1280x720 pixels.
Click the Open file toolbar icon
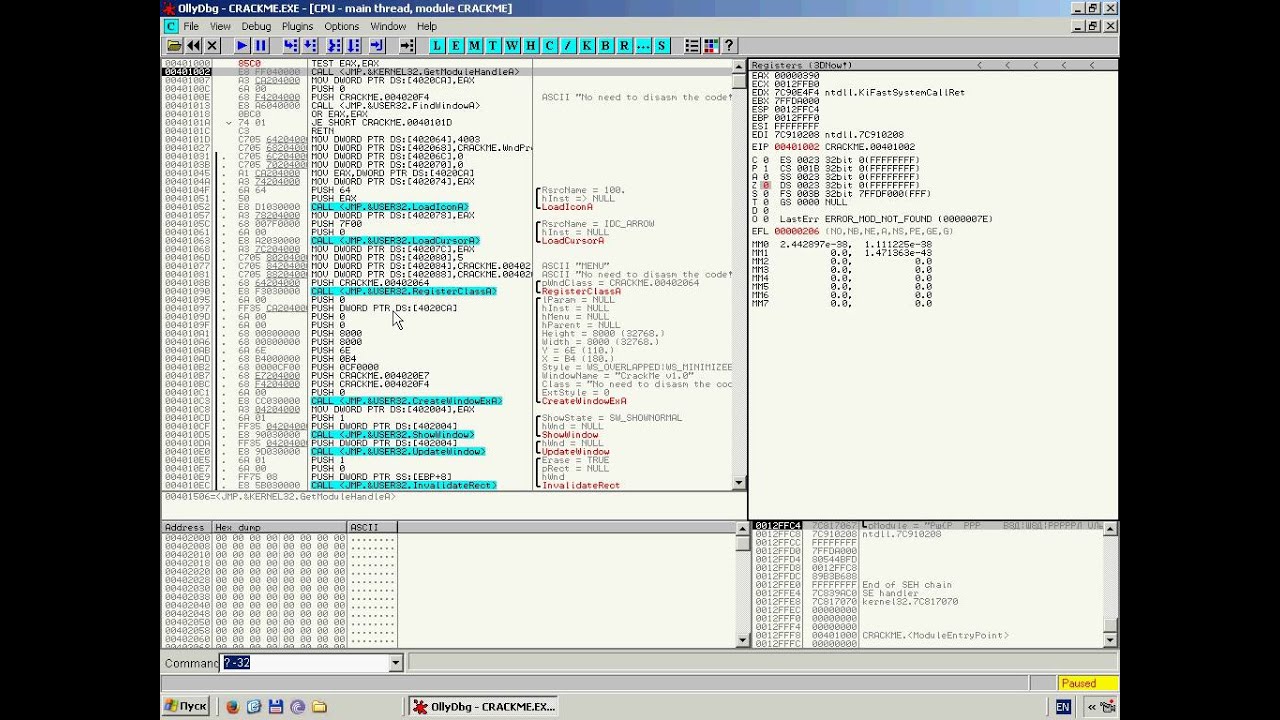point(174,46)
